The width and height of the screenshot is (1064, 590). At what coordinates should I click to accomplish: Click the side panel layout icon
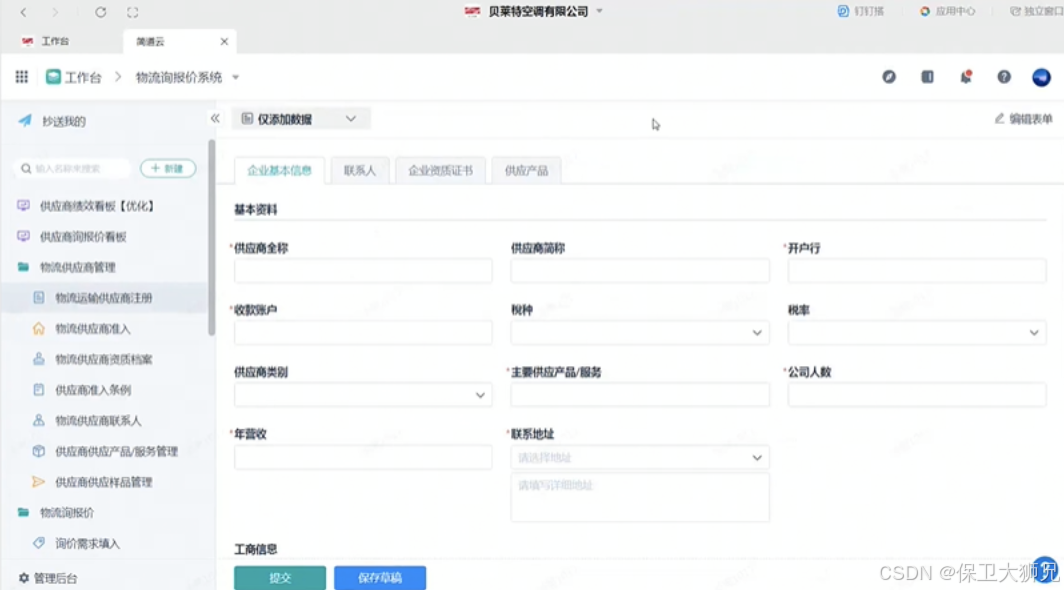point(926,76)
